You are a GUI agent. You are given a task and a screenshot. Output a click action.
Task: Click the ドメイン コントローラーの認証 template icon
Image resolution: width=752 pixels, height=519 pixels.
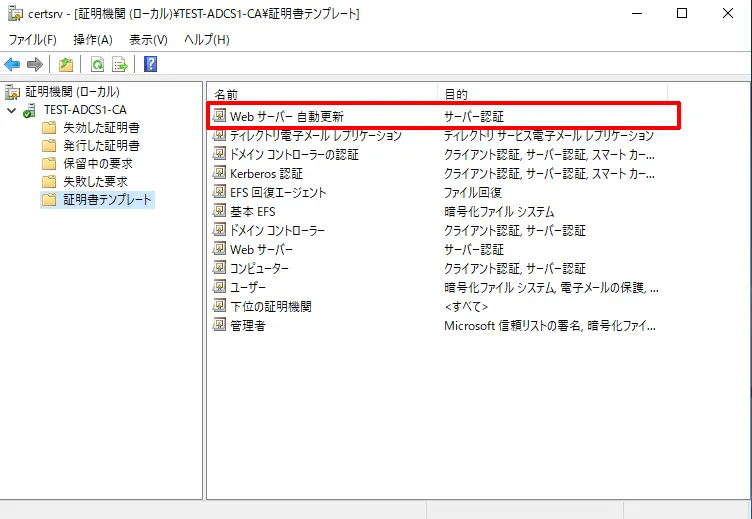pos(219,154)
